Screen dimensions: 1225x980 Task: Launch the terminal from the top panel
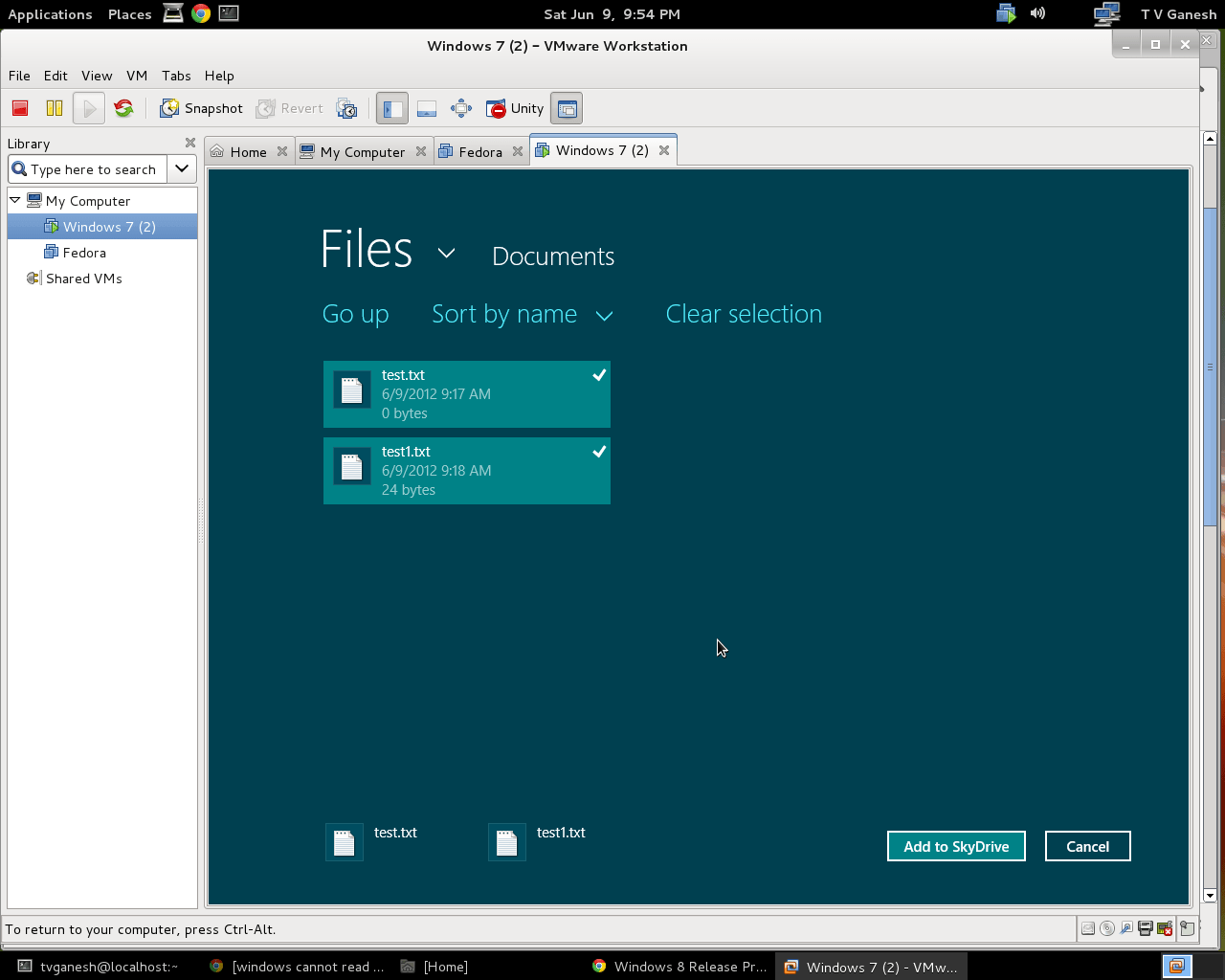click(x=229, y=13)
